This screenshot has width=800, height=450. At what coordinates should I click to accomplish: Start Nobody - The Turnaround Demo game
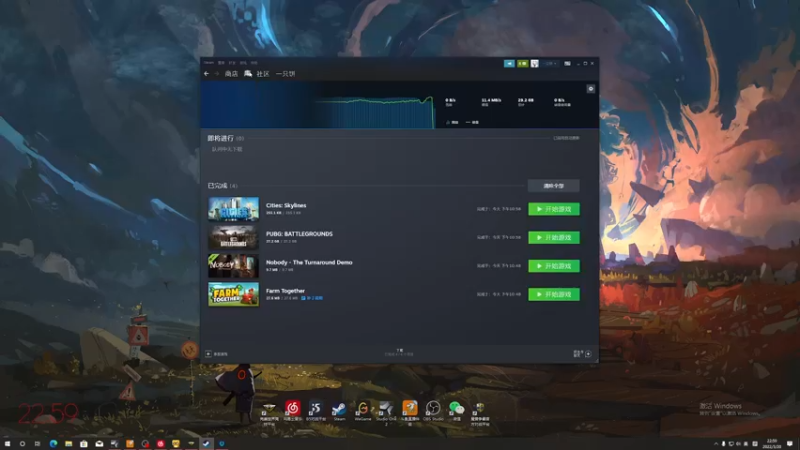554,266
